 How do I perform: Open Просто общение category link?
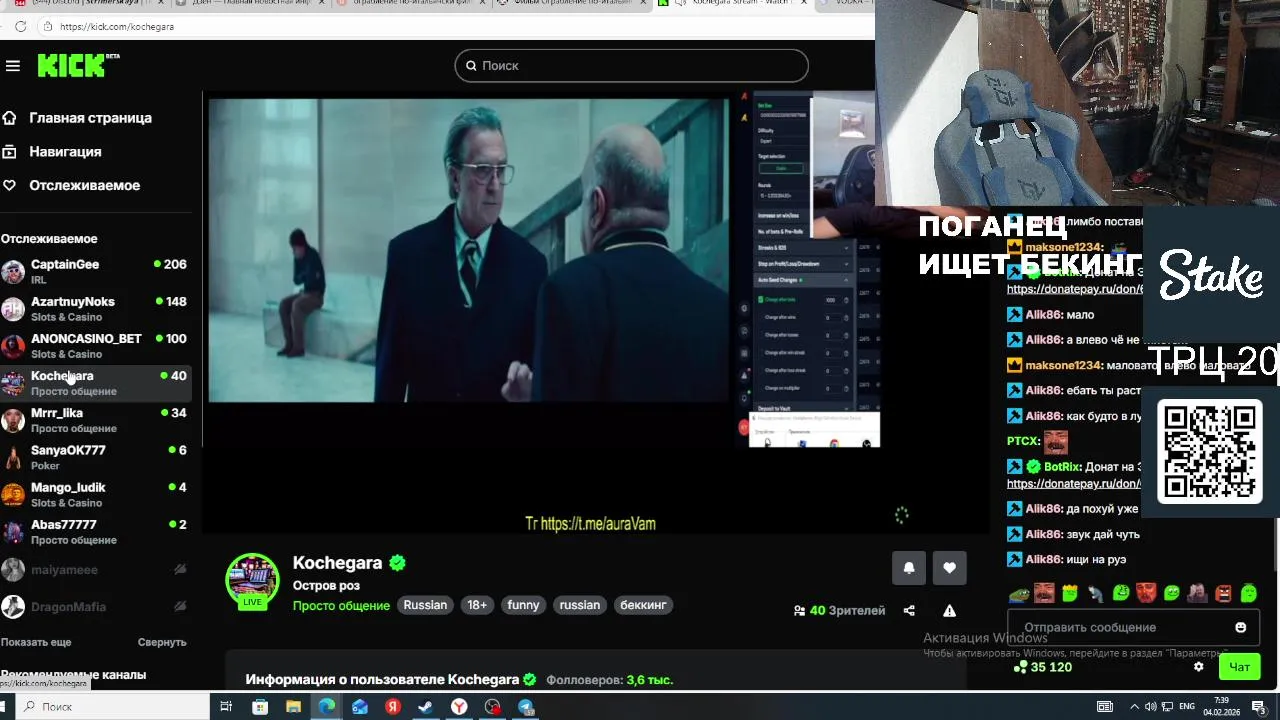point(341,605)
